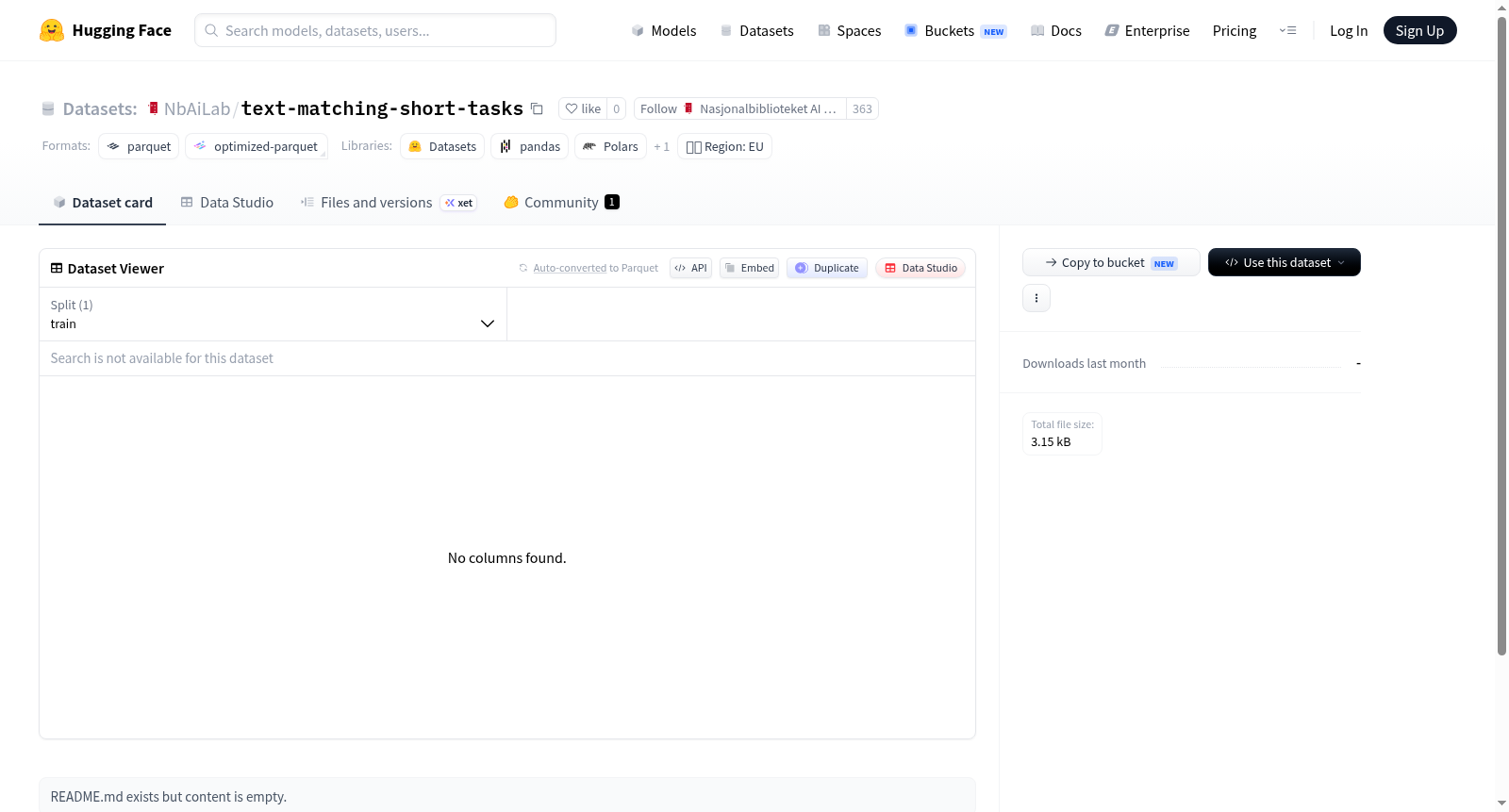Open the Models menu item

coord(664,30)
